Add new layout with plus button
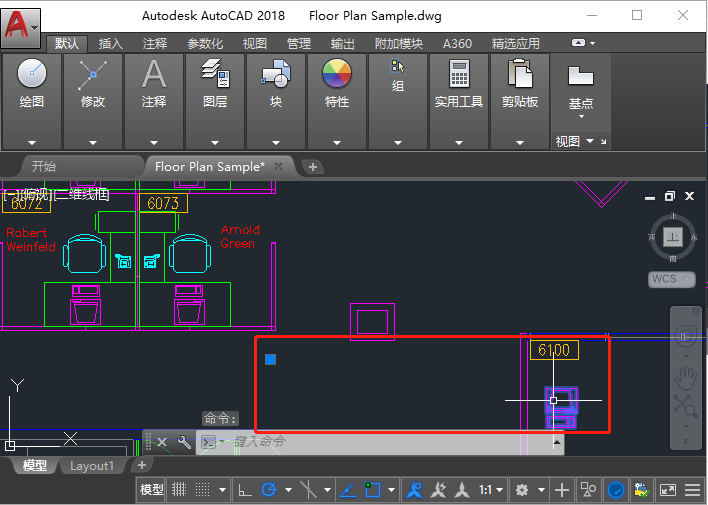The width and height of the screenshot is (708, 505). pyautogui.click(x=141, y=465)
